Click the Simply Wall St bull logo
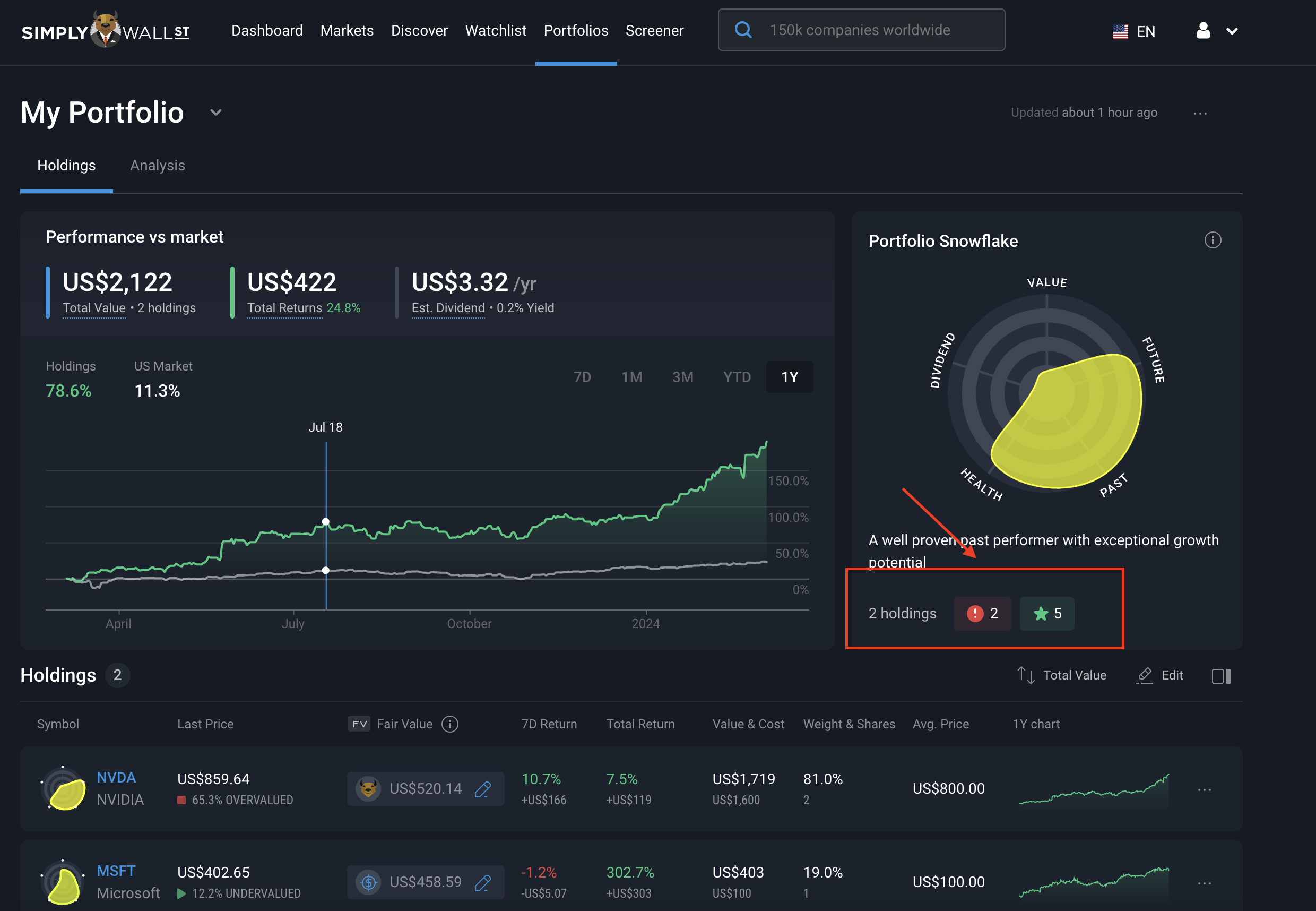 [105, 30]
